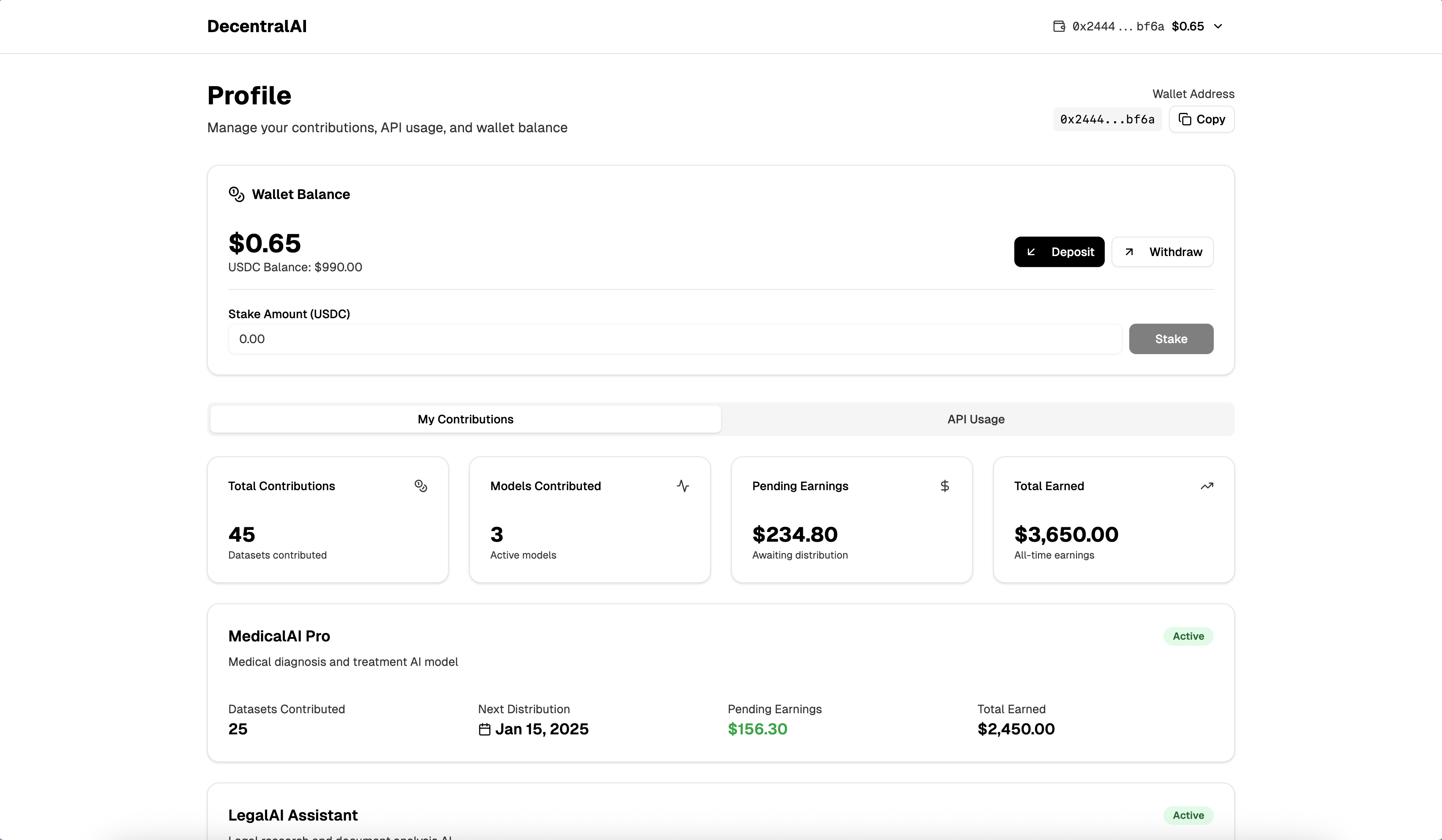The width and height of the screenshot is (1442, 840).
Task: Click the wallet icon in header
Action: pyautogui.click(x=1059, y=26)
